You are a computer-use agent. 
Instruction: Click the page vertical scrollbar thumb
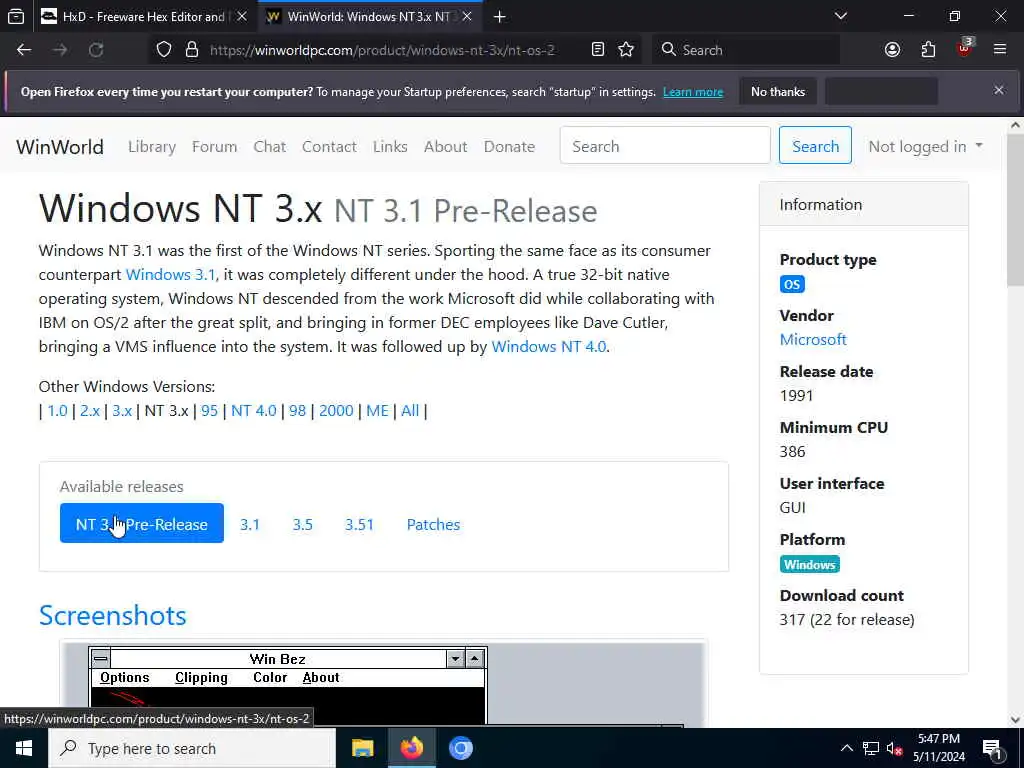coord(1016,210)
